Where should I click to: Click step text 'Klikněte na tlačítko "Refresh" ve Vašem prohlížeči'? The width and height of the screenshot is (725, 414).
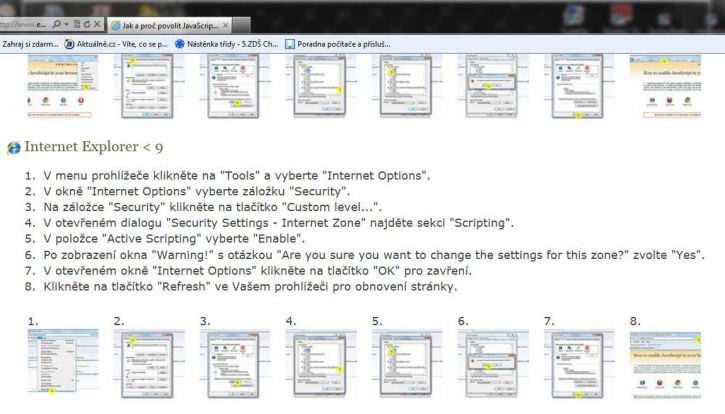186,286
